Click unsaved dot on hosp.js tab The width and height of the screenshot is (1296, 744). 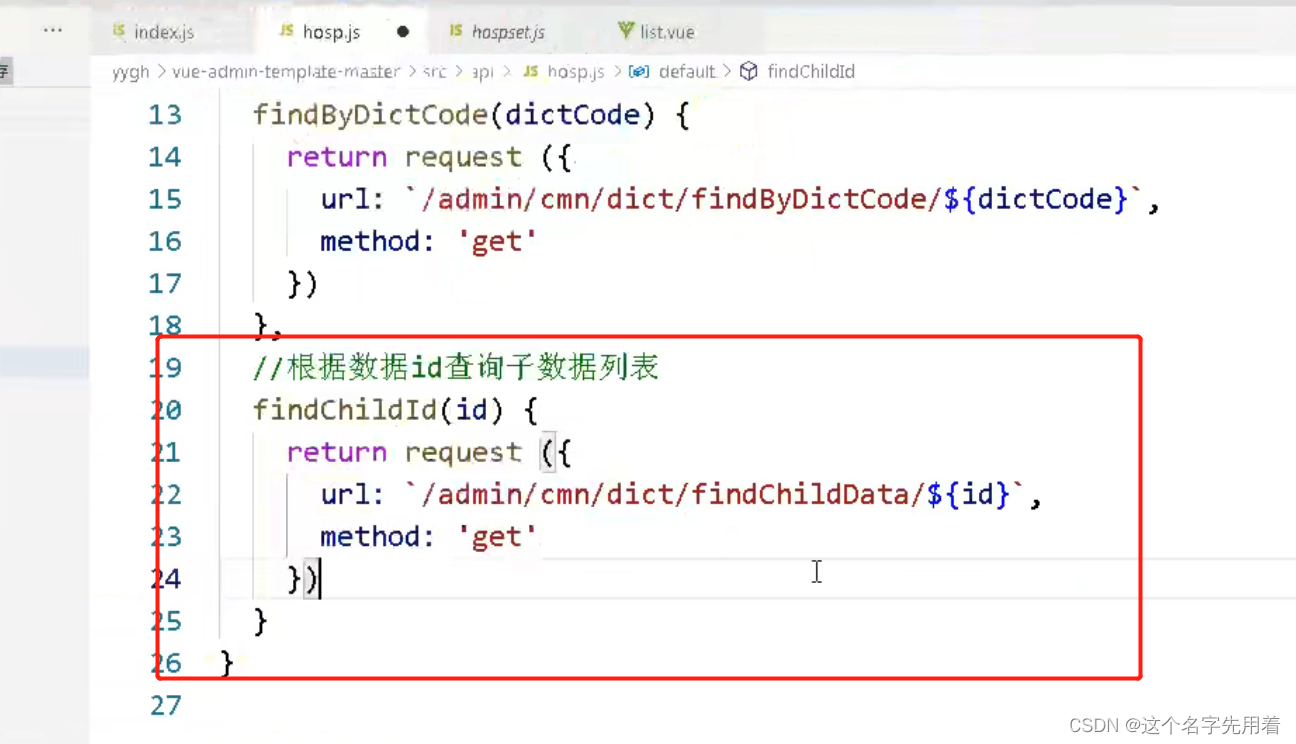coord(403,32)
